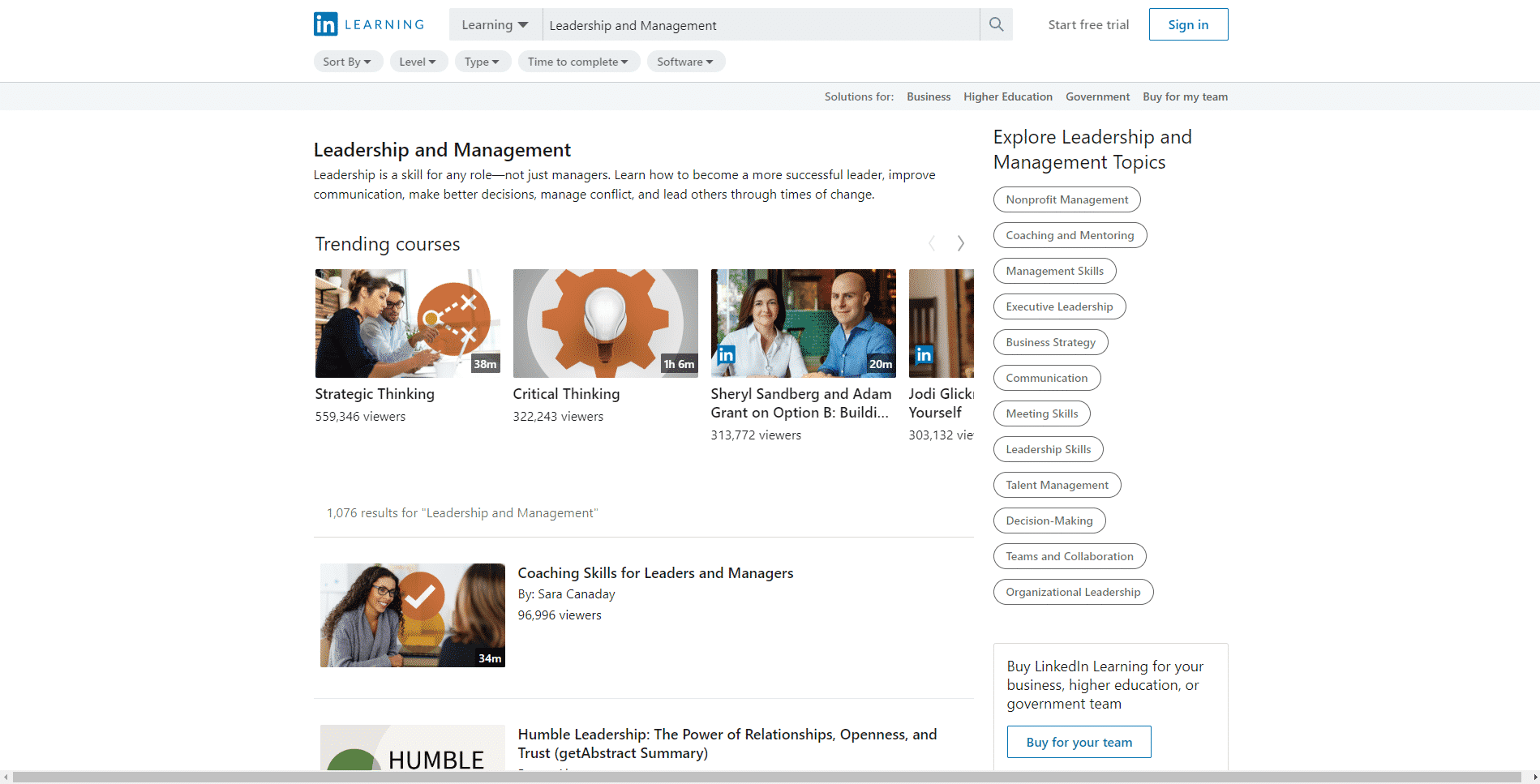
Task: Select Organizational Leadership topic
Action: (1073, 592)
